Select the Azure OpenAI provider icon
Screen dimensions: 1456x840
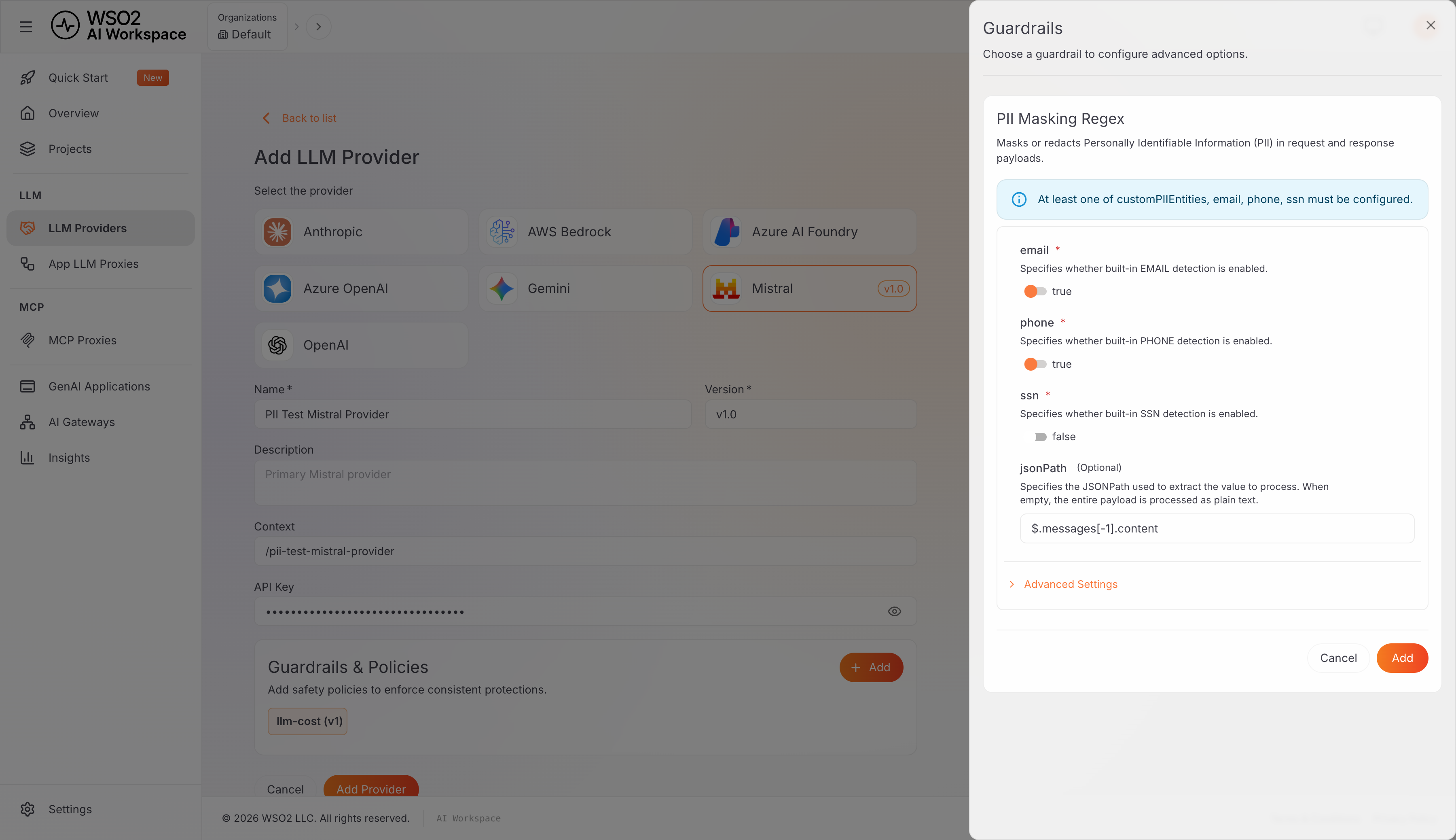click(x=277, y=288)
